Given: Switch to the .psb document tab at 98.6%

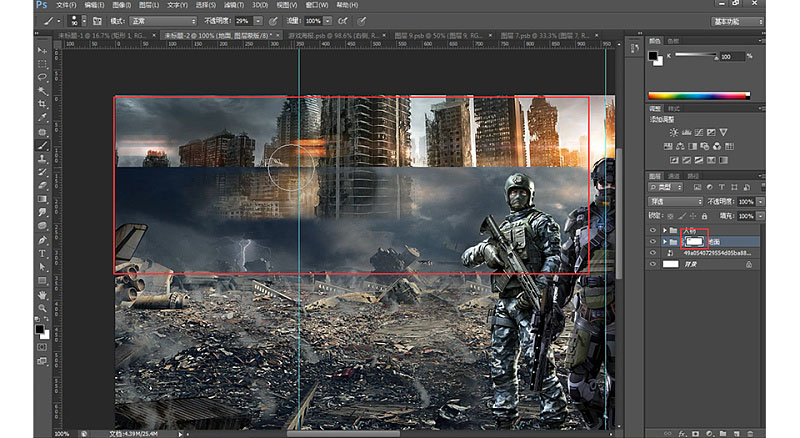Looking at the screenshot, I should (334, 36).
